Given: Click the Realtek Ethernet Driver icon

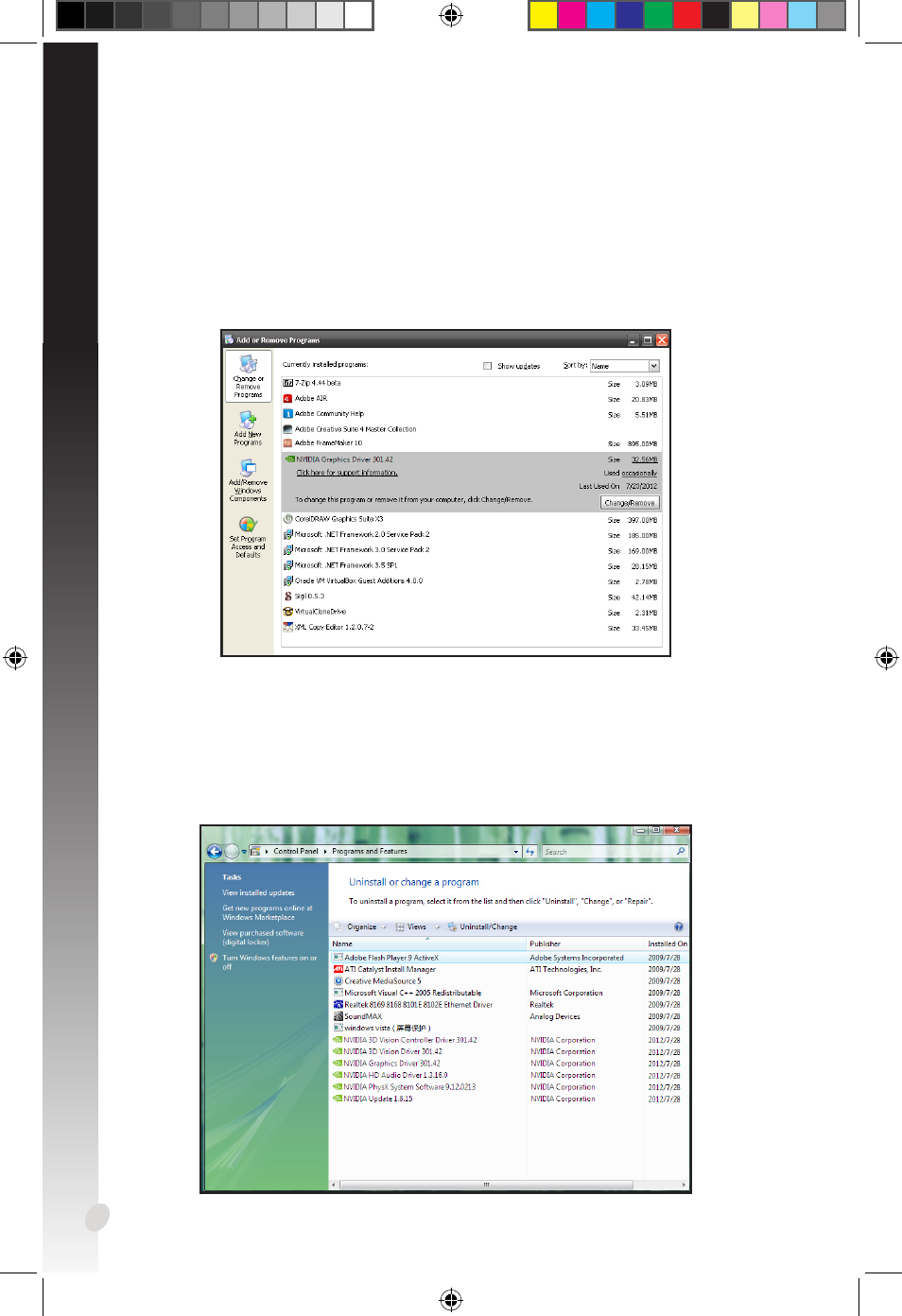Looking at the screenshot, I should (338, 1004).
